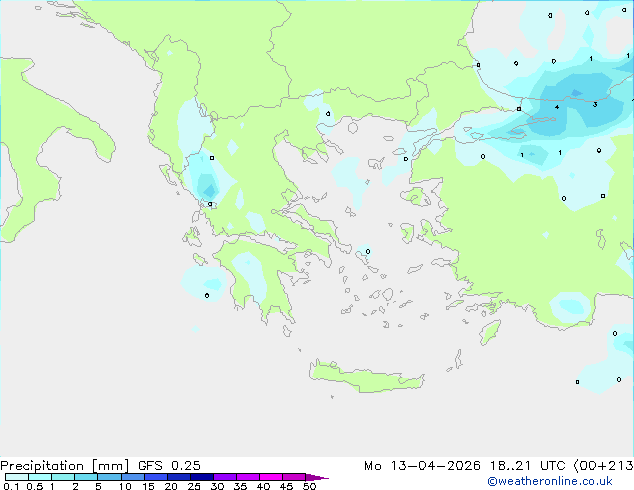Click the 20–25 mm legend swatch
The image size is (634, 490).
tap(179, 477)
